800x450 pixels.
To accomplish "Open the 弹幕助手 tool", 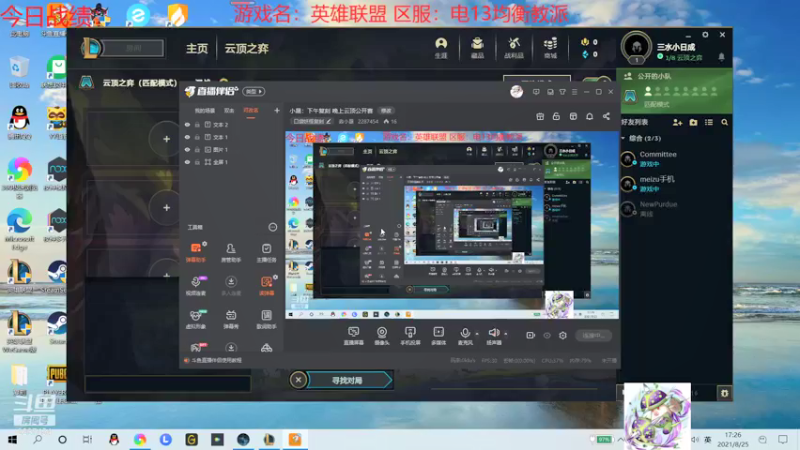I will pos(195,252).
